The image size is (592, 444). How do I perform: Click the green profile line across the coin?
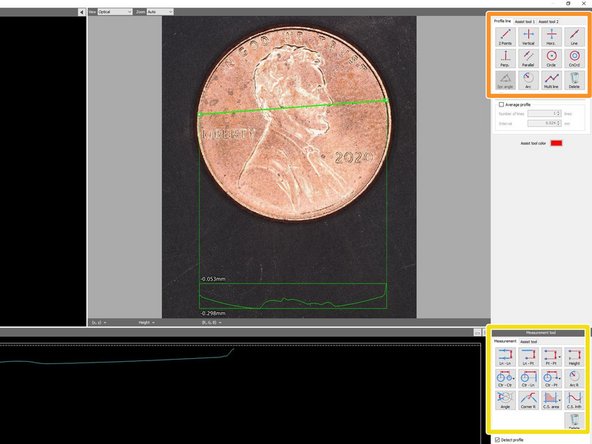click(x=293, y=108)
